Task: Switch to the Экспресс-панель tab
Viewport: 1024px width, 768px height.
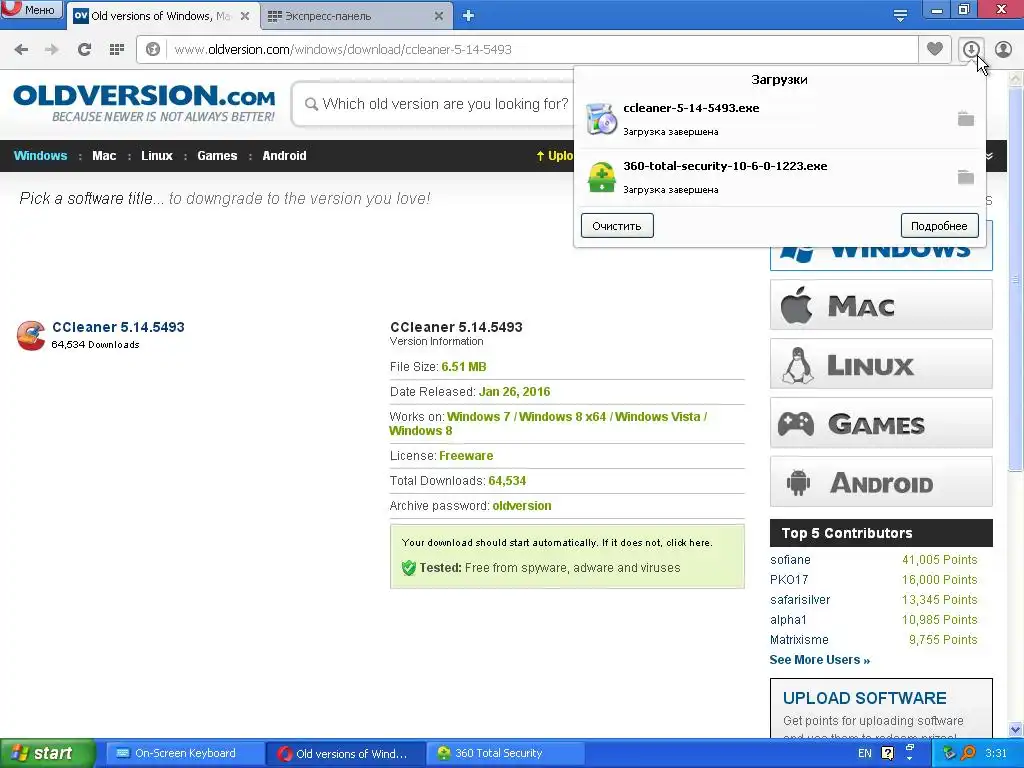Action: pyautogui.click(x=349, y=16)
